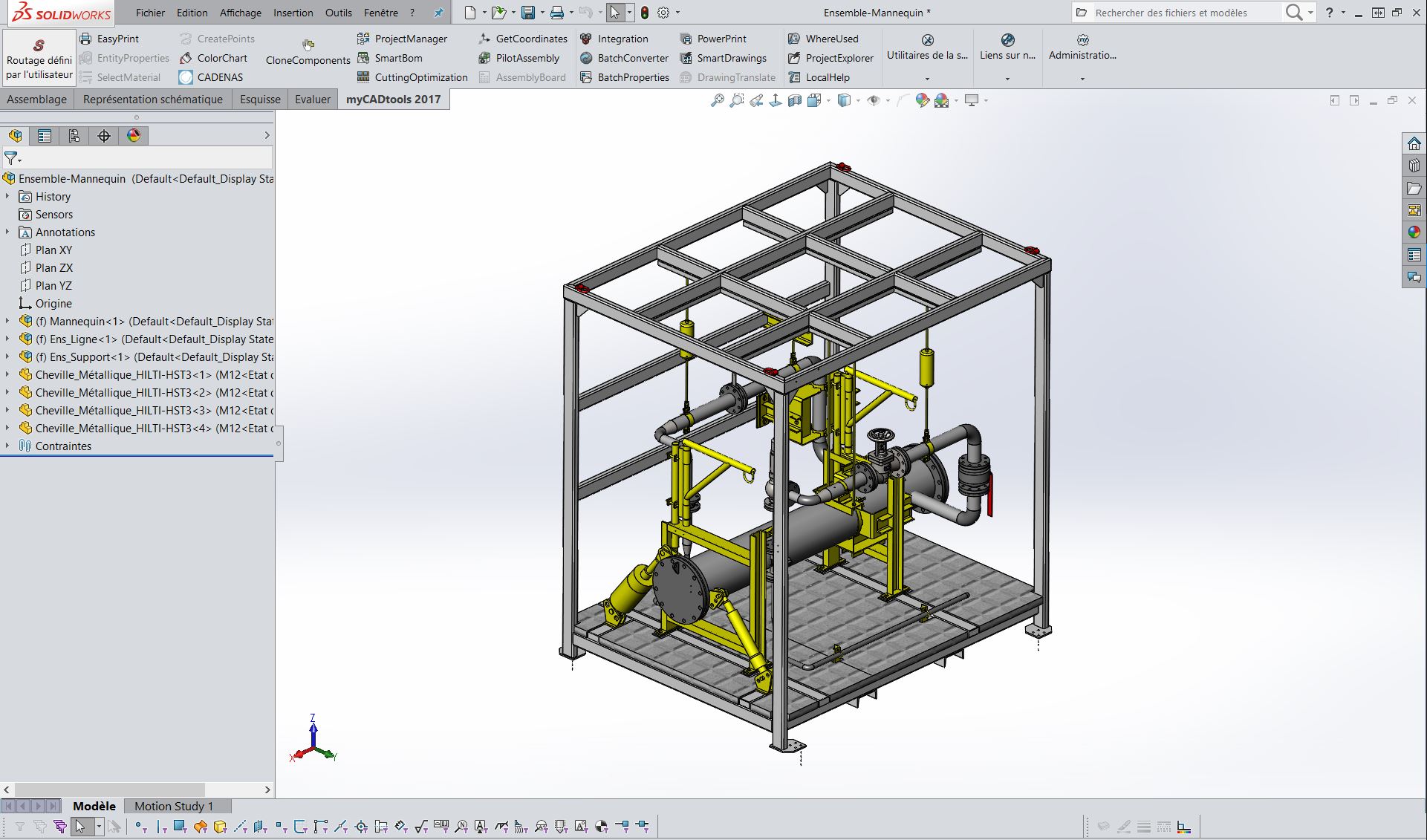Select FeatureManager design tree tab icon
Screen dimensions: 1427x840
click(x=15, y=136)
